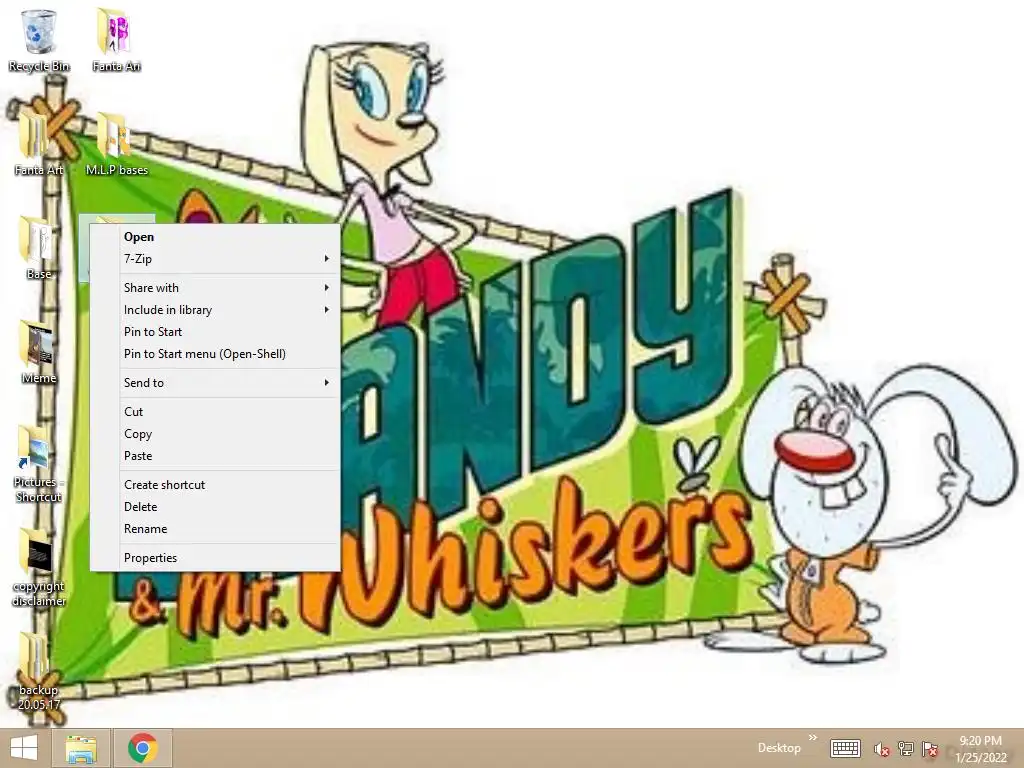Expand the Desktop toolbar chevron
The width and height of the screenshot is (1024, 768).
[x=812, y=738]
